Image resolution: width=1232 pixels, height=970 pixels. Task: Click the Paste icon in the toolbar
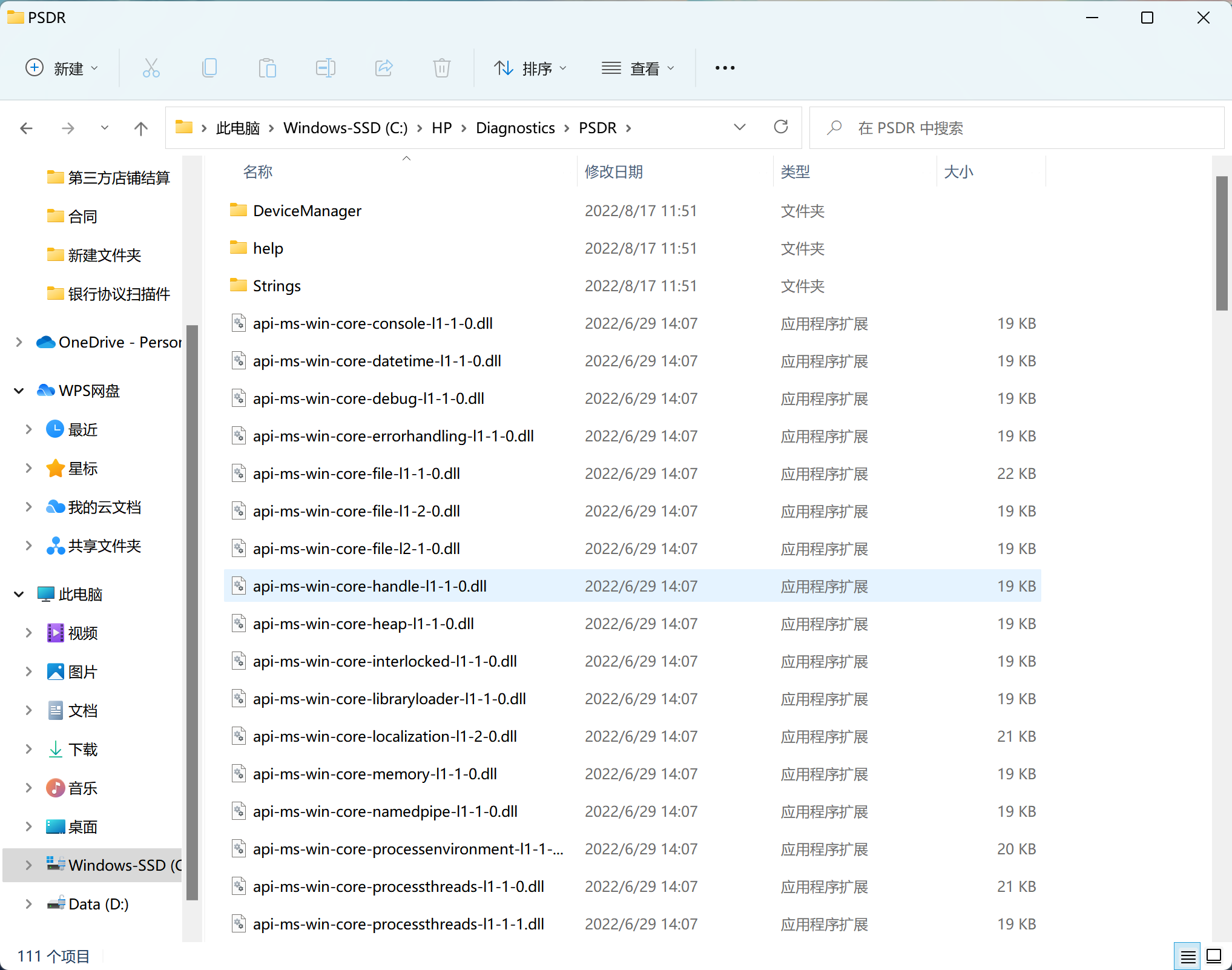pyautogui.click(x=267, y=68)
